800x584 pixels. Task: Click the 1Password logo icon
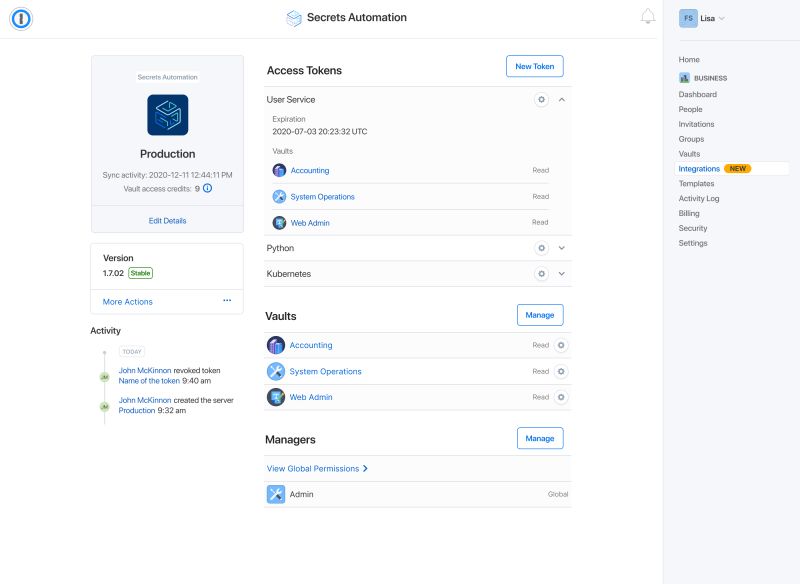tap(21, 19)
